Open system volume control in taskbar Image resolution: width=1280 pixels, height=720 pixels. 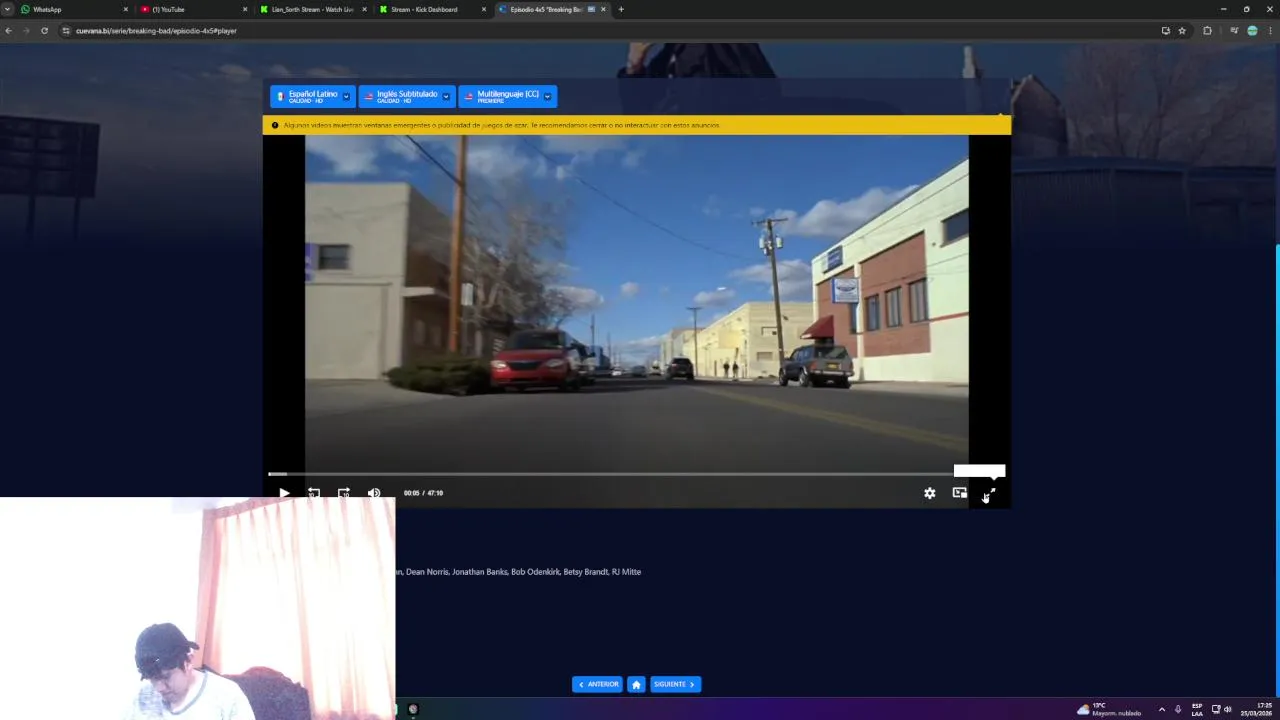click(1228, 709)
